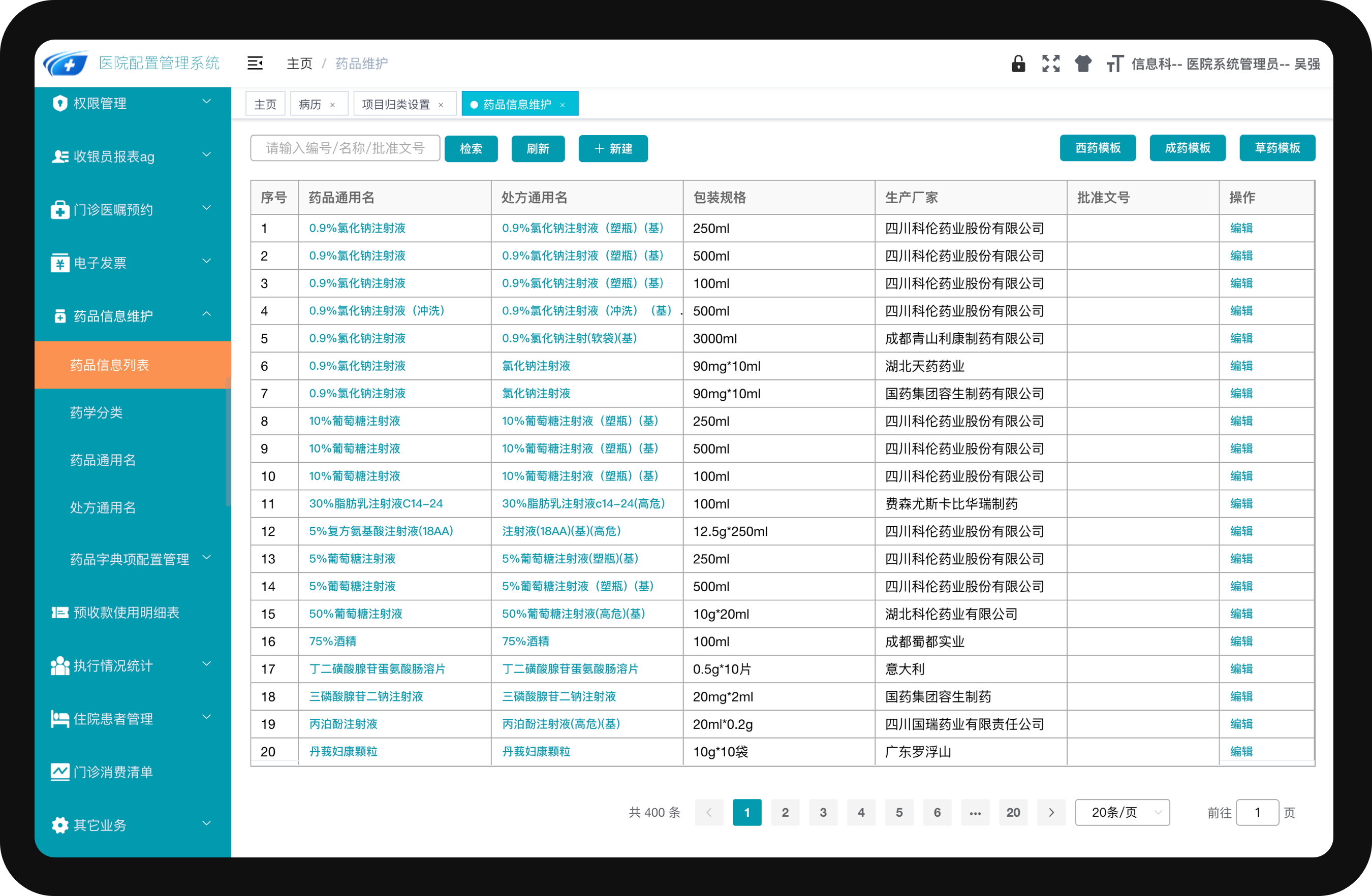Click the 执行情况统计 people icon
The width and height of the screenshot is (1372, 896).
tap(60, 665)
